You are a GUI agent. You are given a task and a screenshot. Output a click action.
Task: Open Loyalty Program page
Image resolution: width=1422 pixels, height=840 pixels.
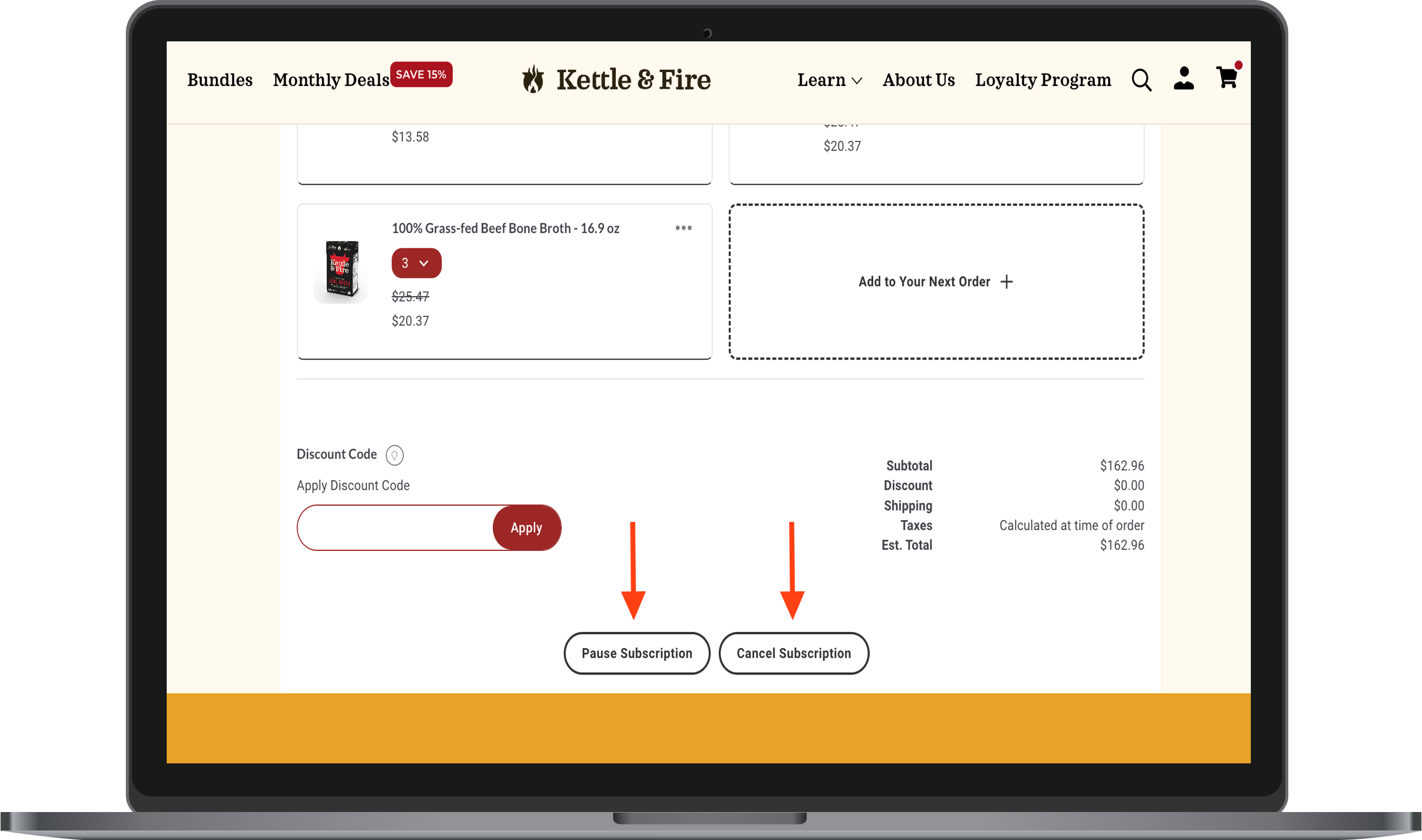click(1043, 80)
